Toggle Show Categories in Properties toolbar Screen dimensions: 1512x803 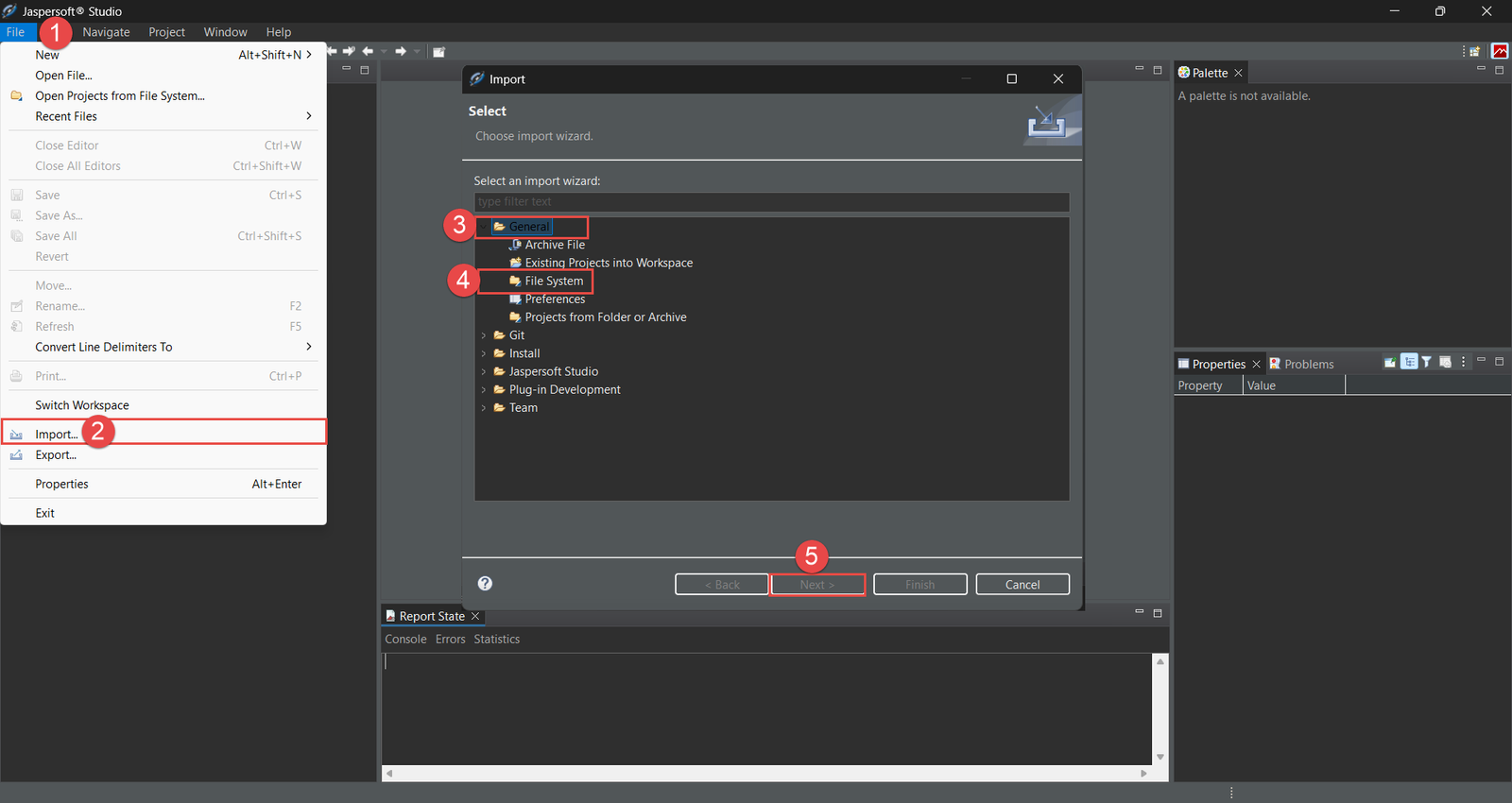1409,363
